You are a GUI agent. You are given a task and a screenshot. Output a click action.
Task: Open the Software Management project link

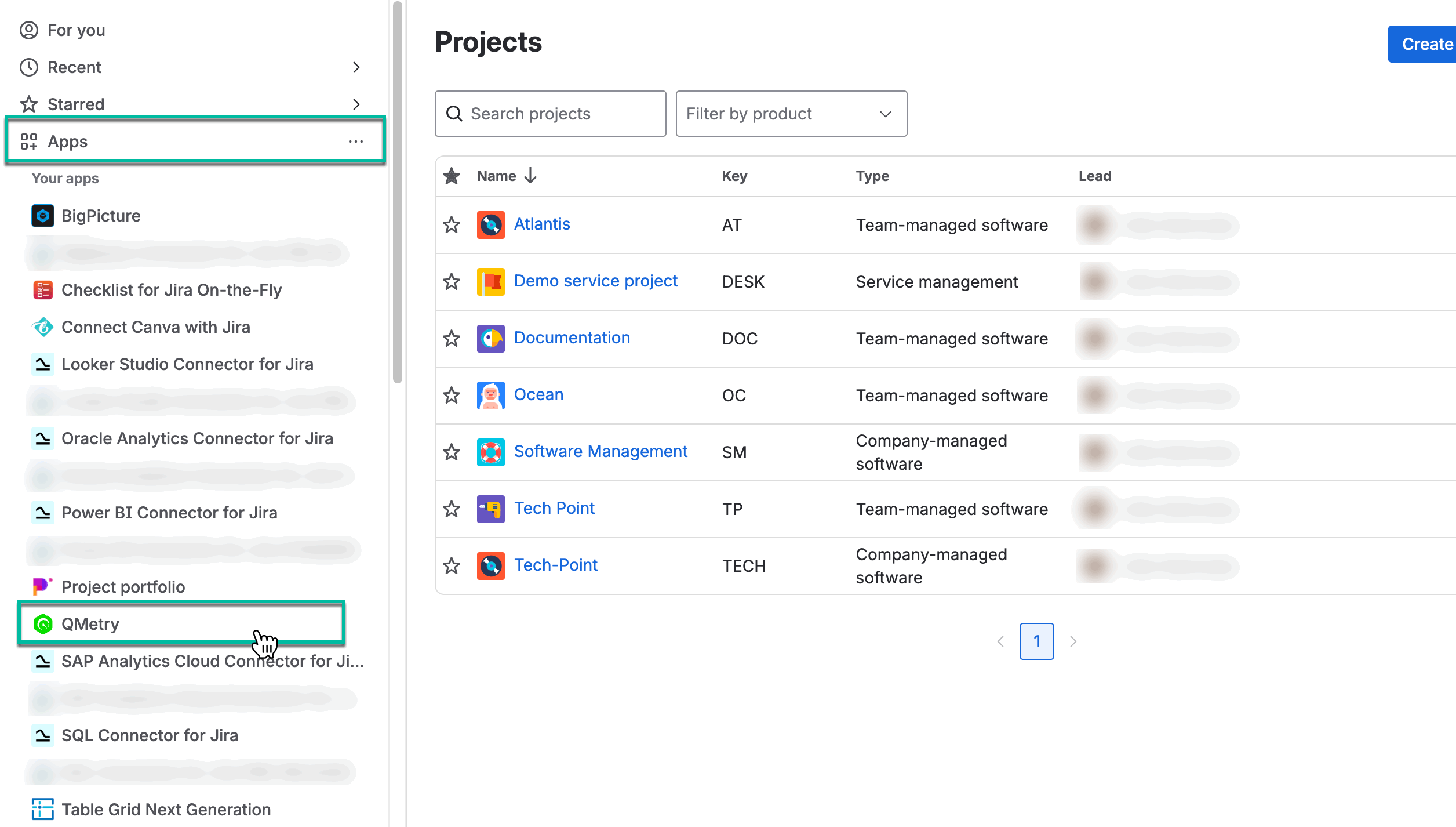click(601, 451)
